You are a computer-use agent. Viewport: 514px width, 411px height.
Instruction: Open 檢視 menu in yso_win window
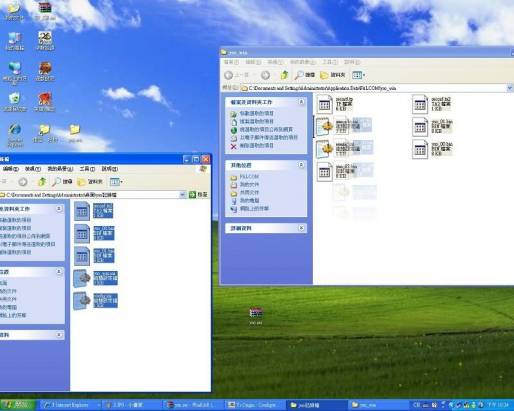point(275,62)
